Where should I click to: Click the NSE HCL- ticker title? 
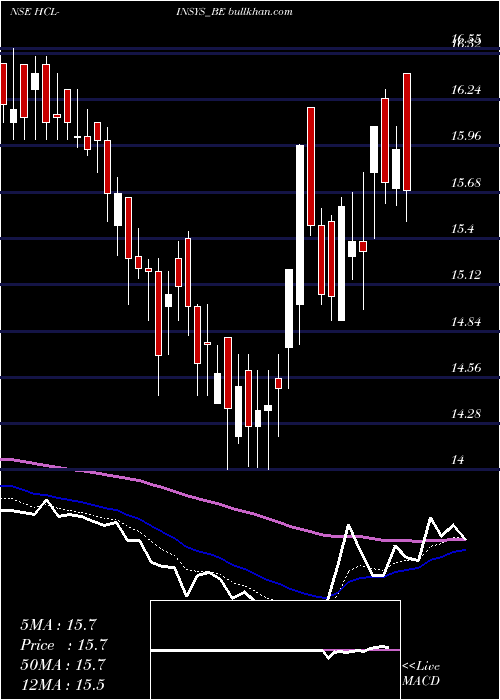click(35, 11)
